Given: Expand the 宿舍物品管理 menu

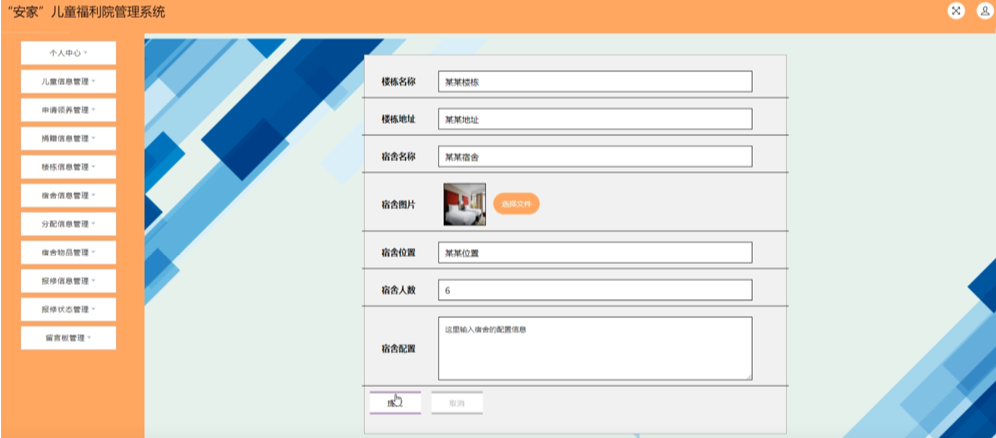Looking at the screenshot, I should [x=69, y=253].
